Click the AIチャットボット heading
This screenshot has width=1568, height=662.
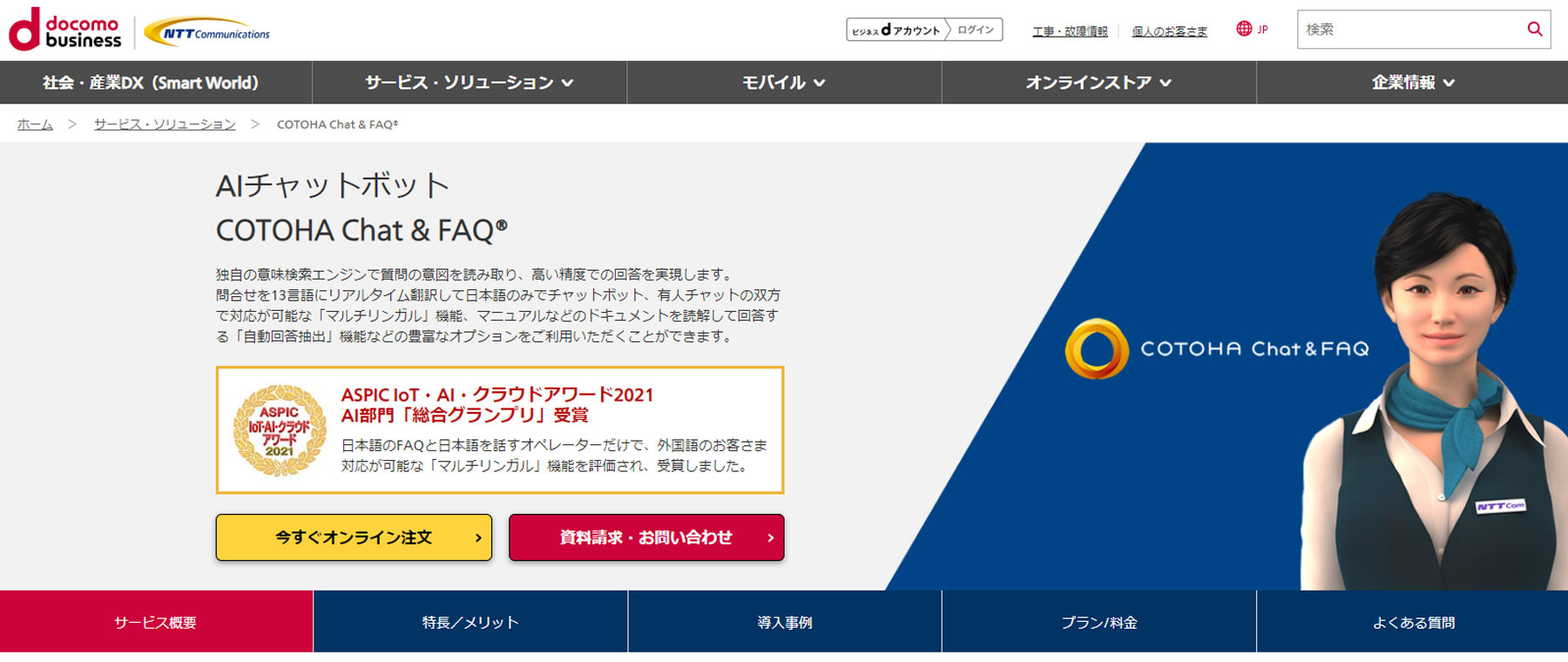pos(333,186)
